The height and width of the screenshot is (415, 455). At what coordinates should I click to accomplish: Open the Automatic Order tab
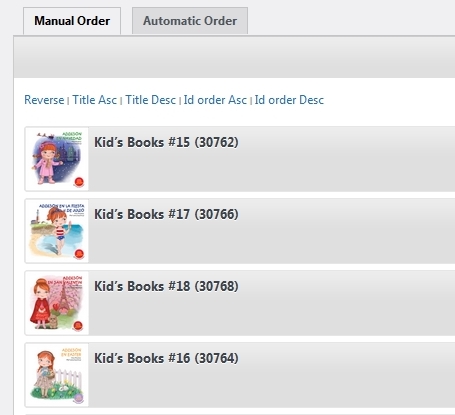(190, 21)
